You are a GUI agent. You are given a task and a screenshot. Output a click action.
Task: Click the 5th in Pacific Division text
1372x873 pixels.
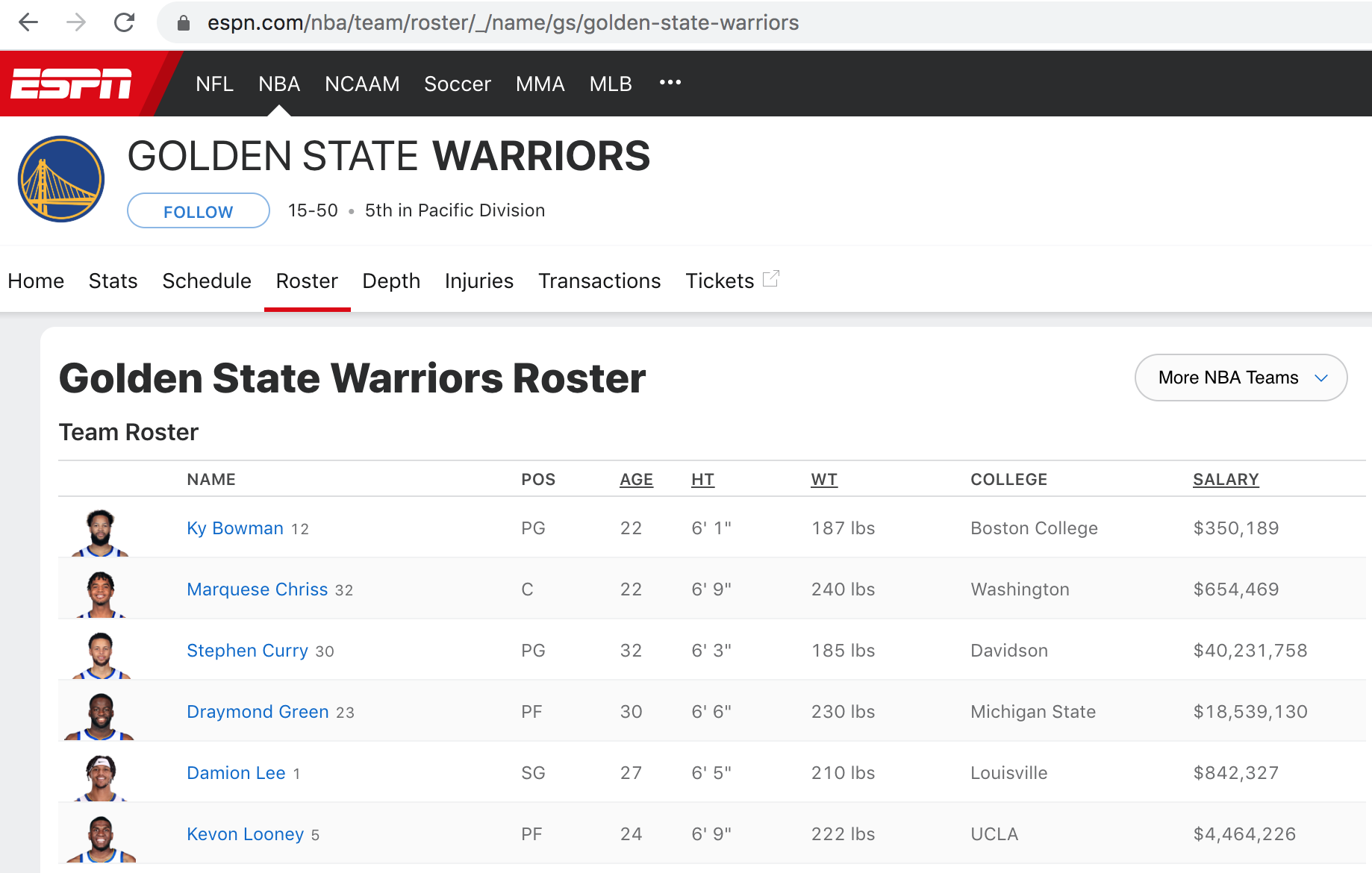coord(455,210)
